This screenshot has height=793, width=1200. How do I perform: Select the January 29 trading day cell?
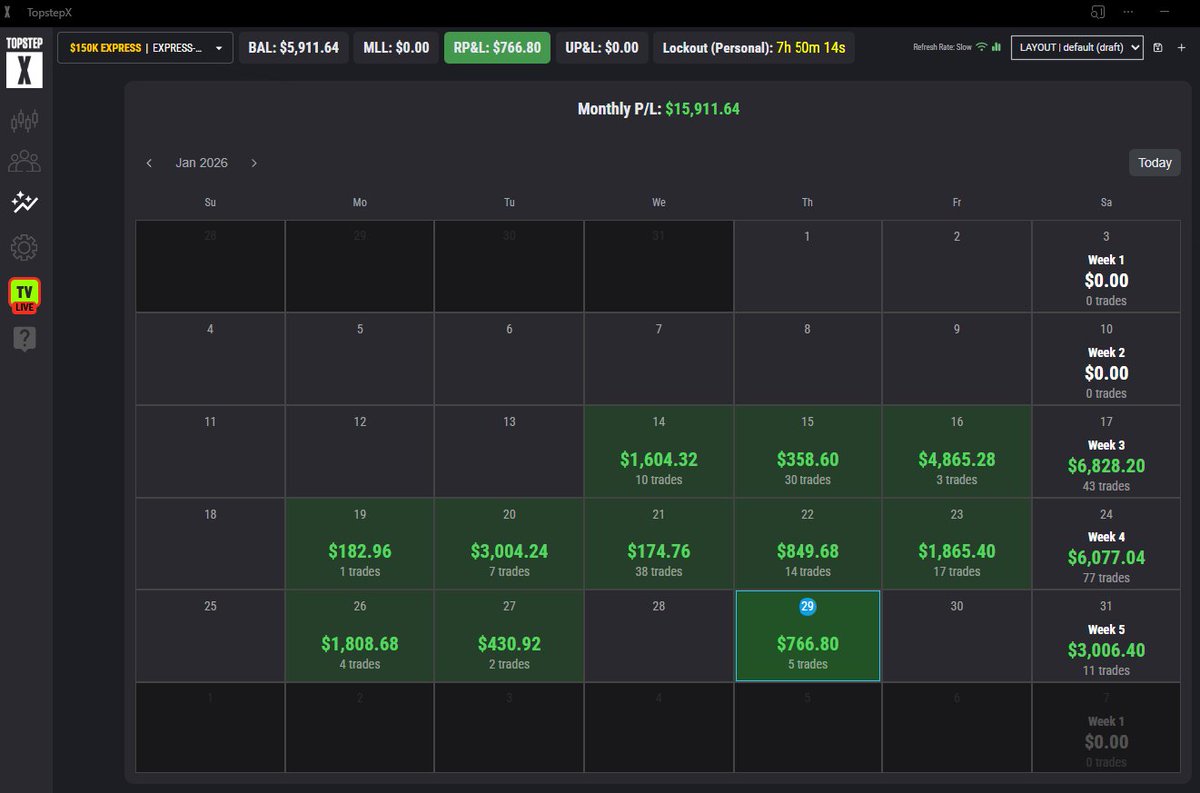click(807, 635)
